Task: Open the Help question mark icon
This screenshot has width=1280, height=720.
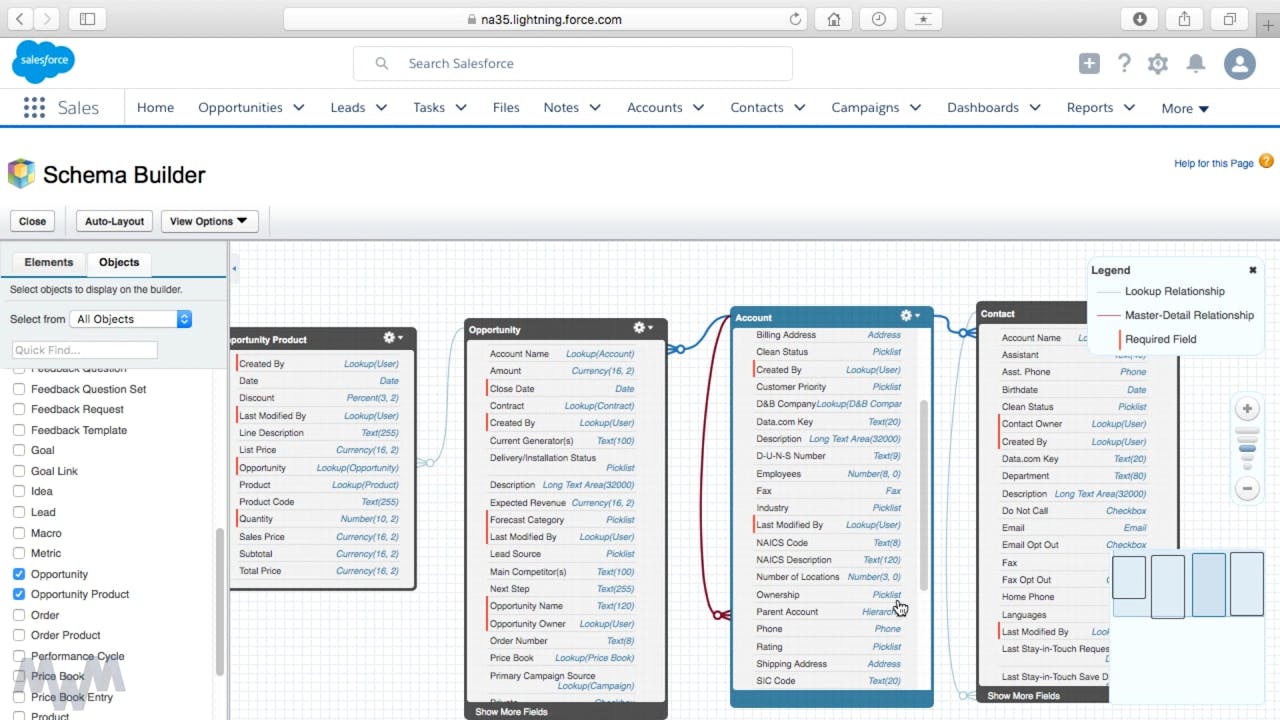Action: pos(1124,64)
